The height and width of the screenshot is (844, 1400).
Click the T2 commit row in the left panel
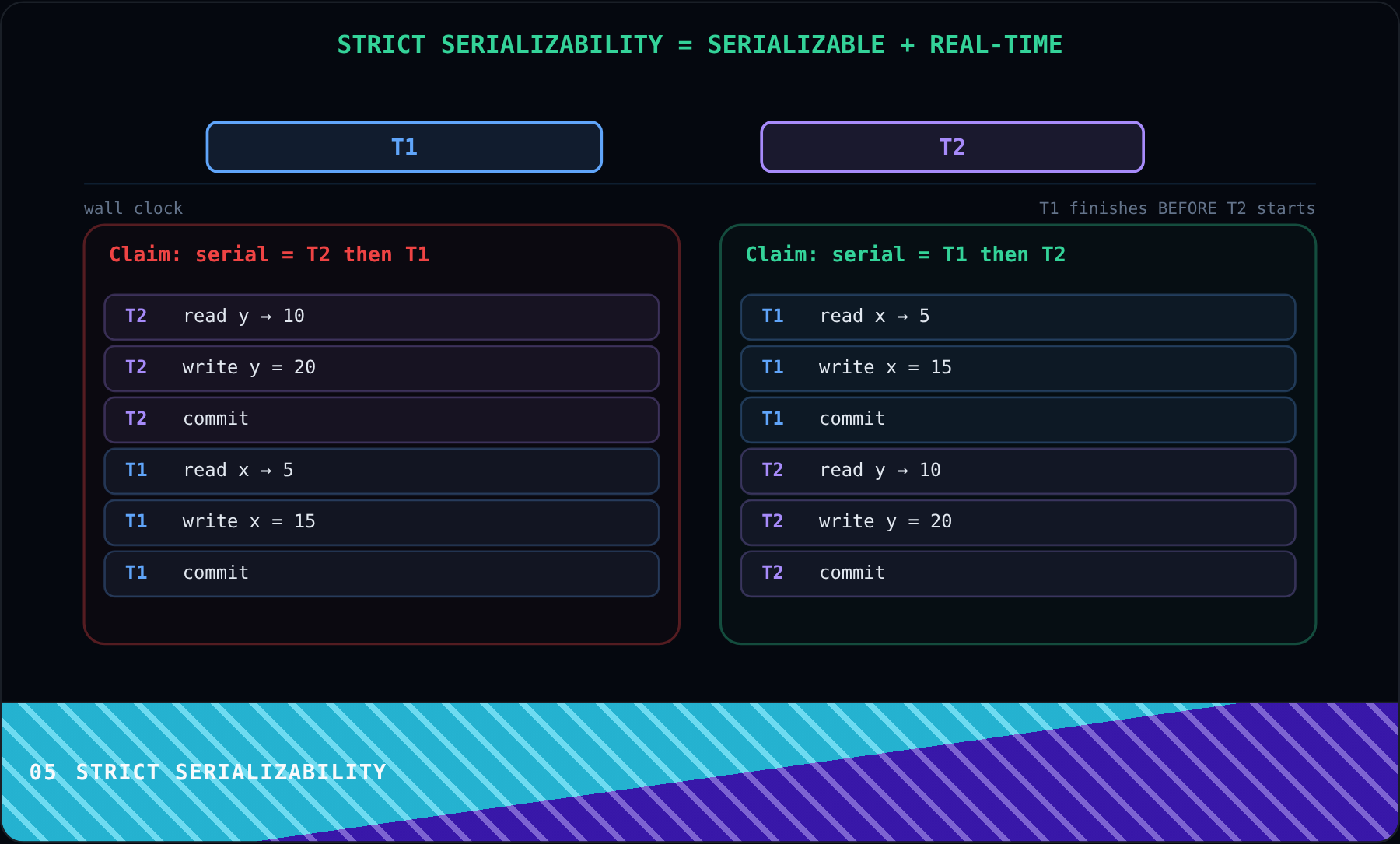click(x=382, y=419)
